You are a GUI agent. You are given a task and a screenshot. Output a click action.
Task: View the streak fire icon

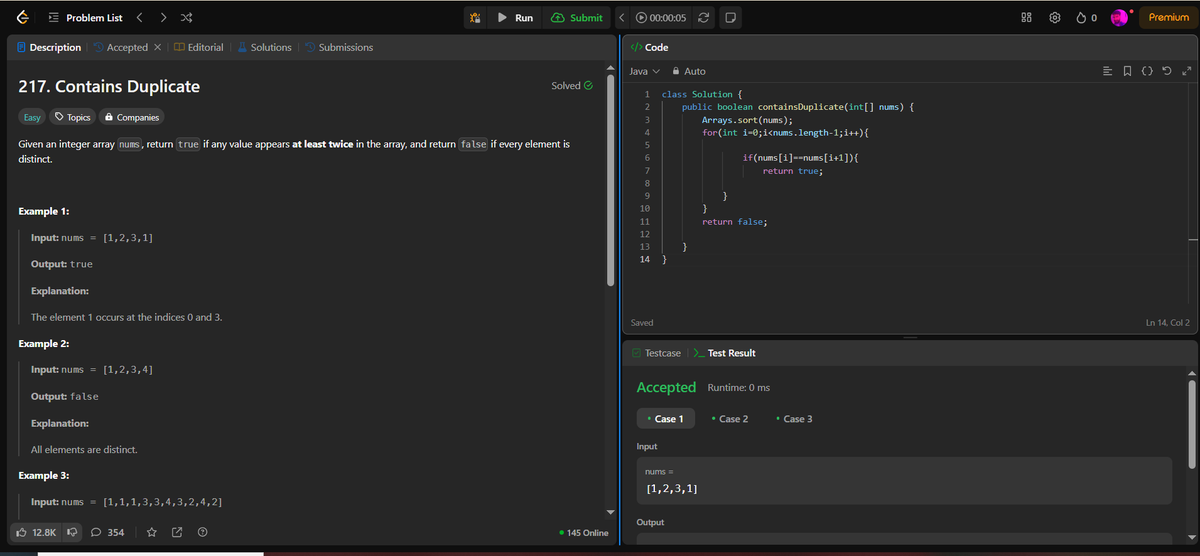[1087, 18]
